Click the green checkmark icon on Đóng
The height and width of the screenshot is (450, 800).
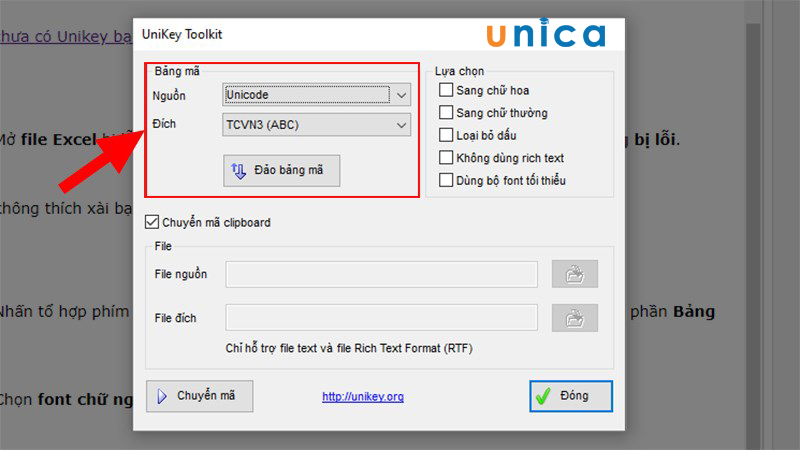point(544,396)
